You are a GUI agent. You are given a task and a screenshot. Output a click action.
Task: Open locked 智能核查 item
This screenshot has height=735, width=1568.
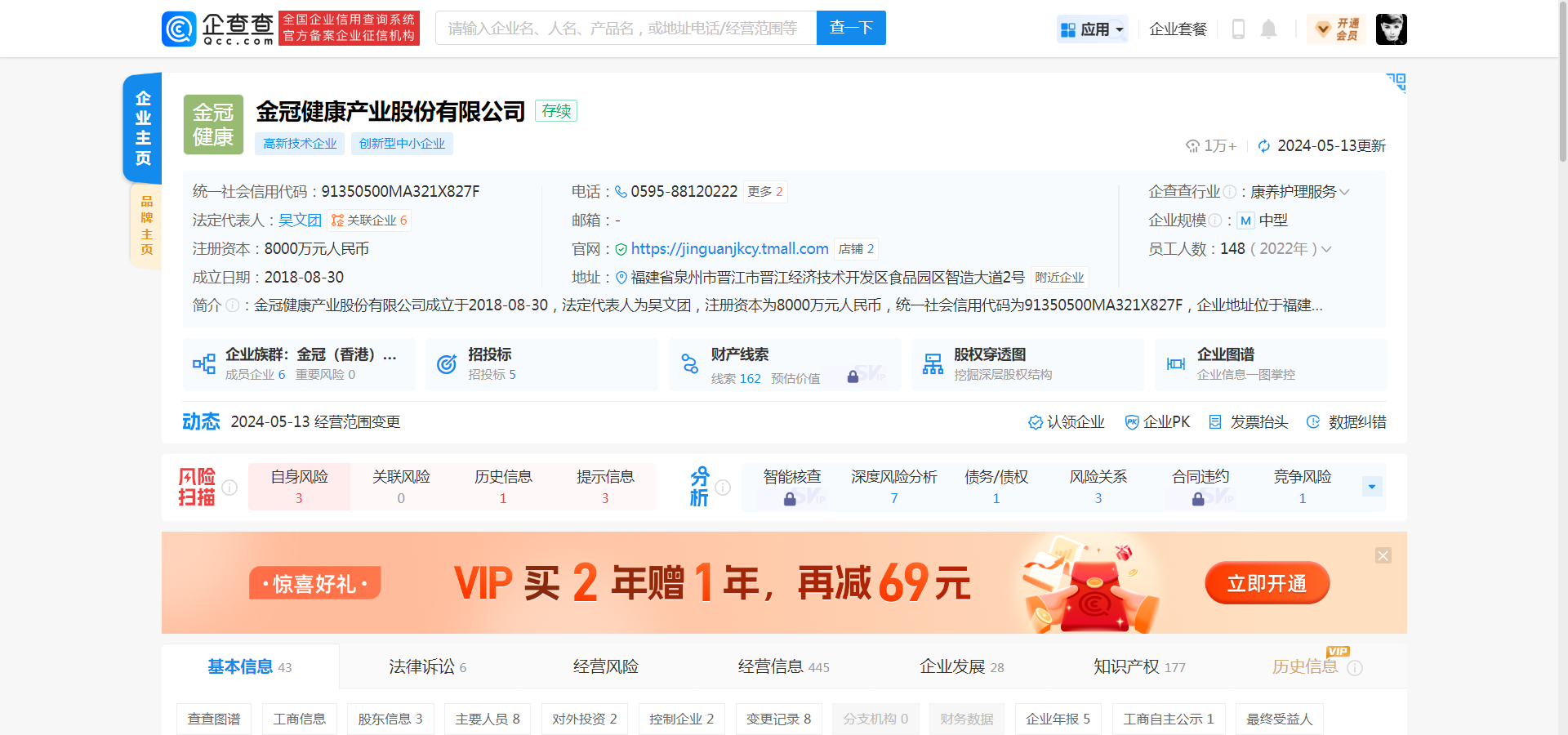[792, 487]
